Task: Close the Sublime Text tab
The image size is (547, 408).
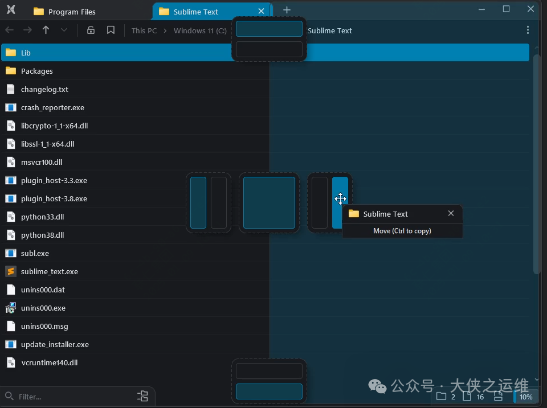Action: (x=261, y=11)
